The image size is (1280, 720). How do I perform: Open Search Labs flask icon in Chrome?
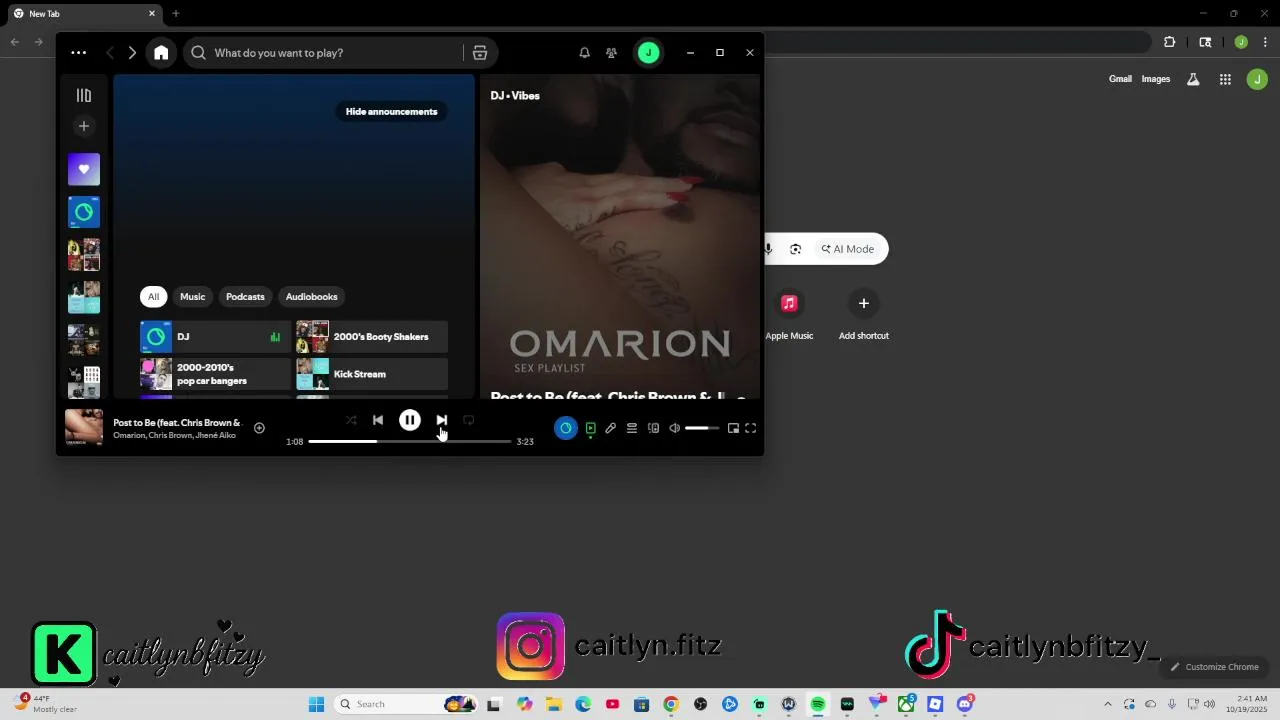click(1193, 79)
